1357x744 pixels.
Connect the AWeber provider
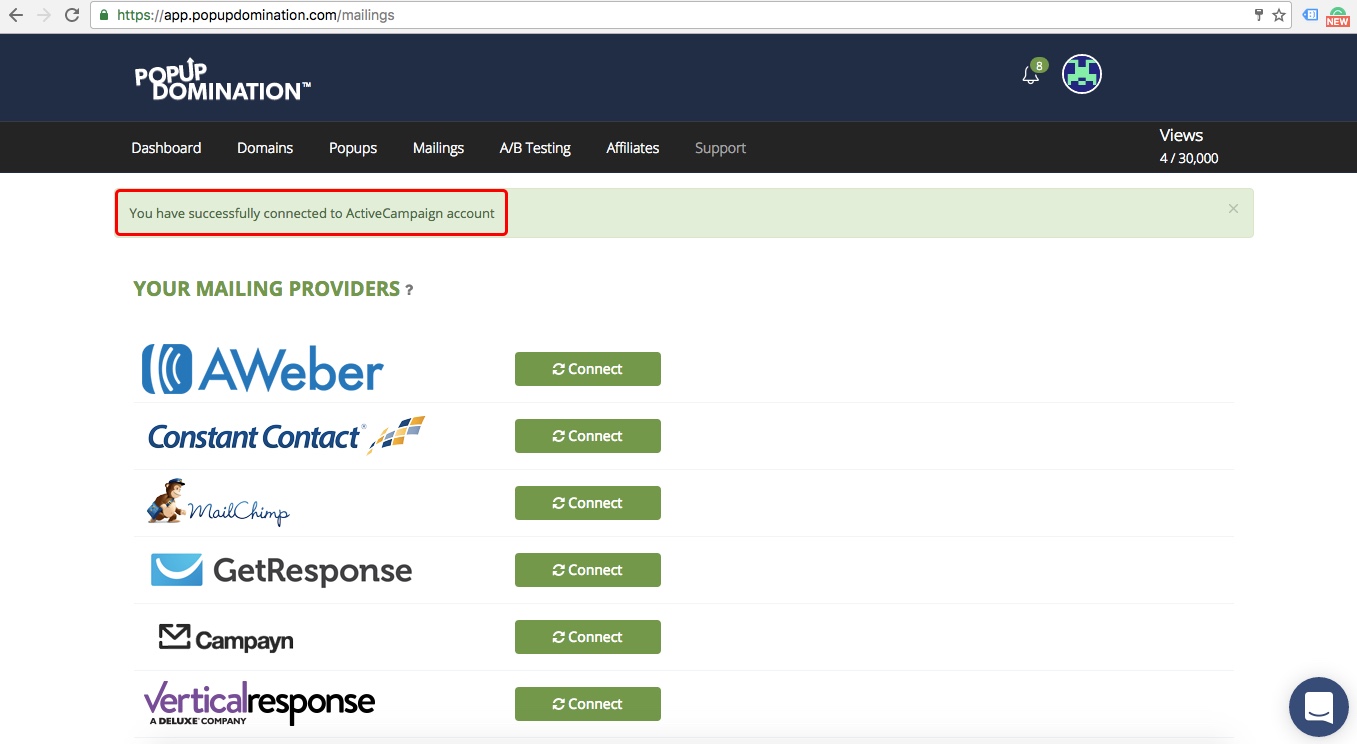point(588,369)
